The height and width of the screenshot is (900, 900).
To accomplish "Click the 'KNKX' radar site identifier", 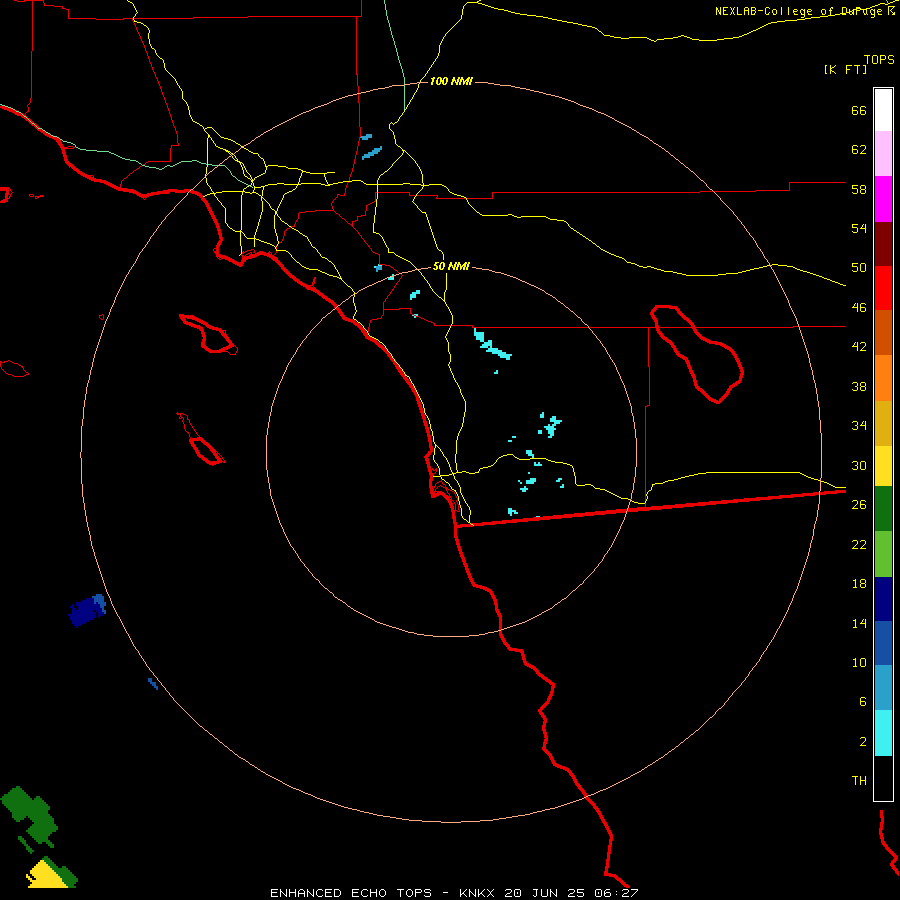I will pos(478,893).
